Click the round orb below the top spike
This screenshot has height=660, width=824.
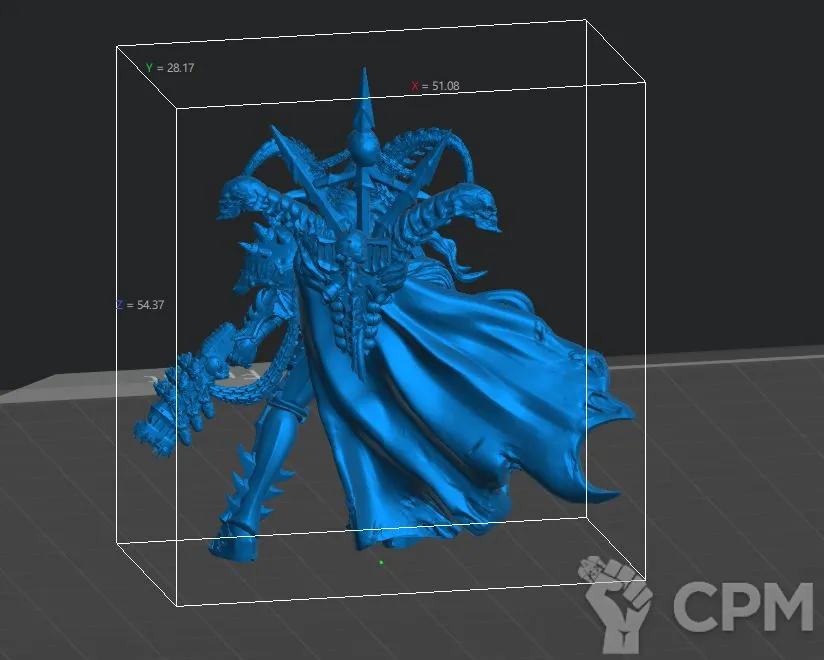tap(368, 152)
